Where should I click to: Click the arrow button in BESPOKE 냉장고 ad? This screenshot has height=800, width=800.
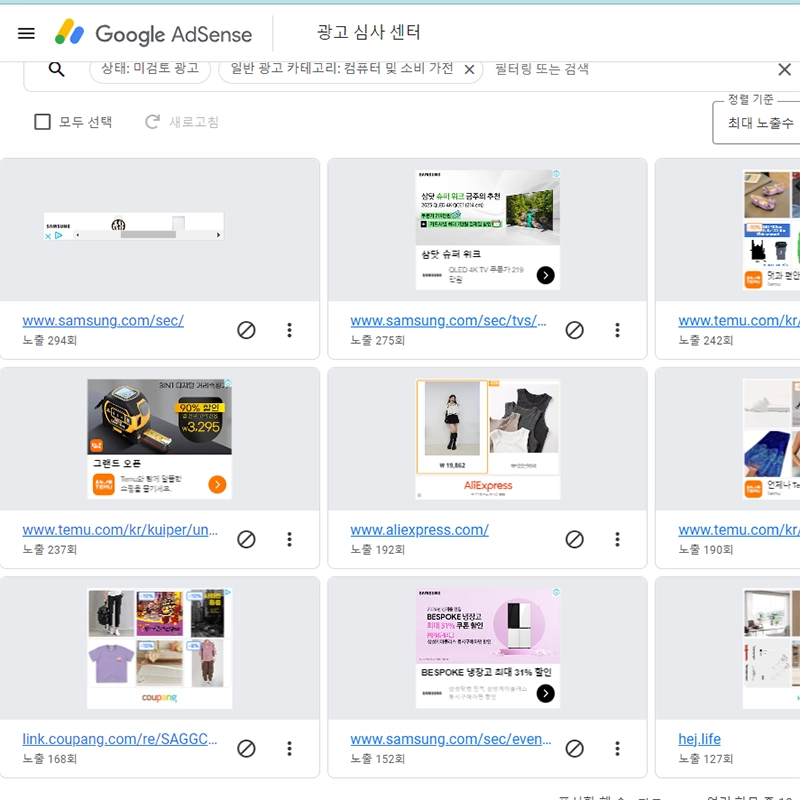coord(545,693)
